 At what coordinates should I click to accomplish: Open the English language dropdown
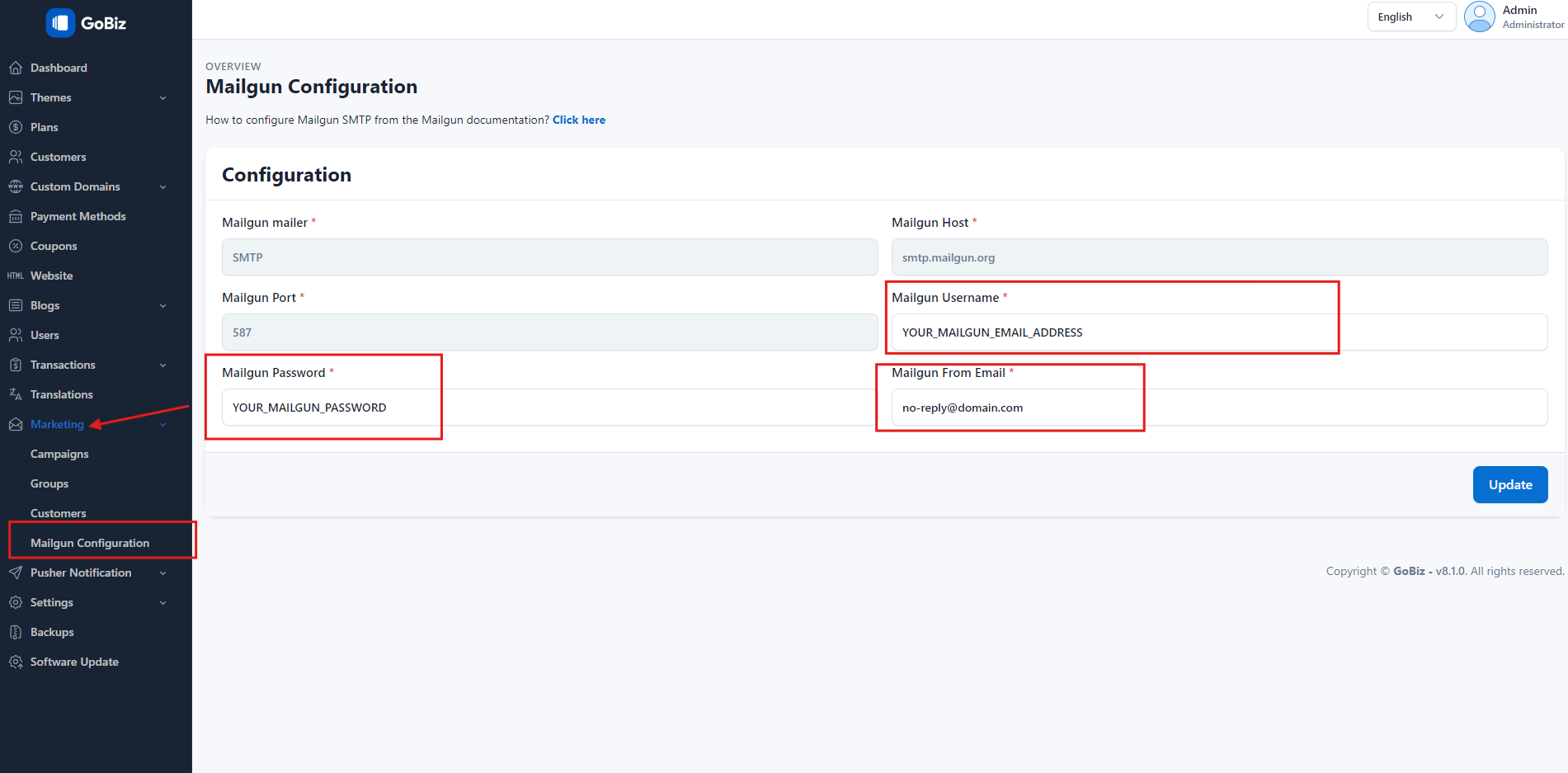[1411, 16]
